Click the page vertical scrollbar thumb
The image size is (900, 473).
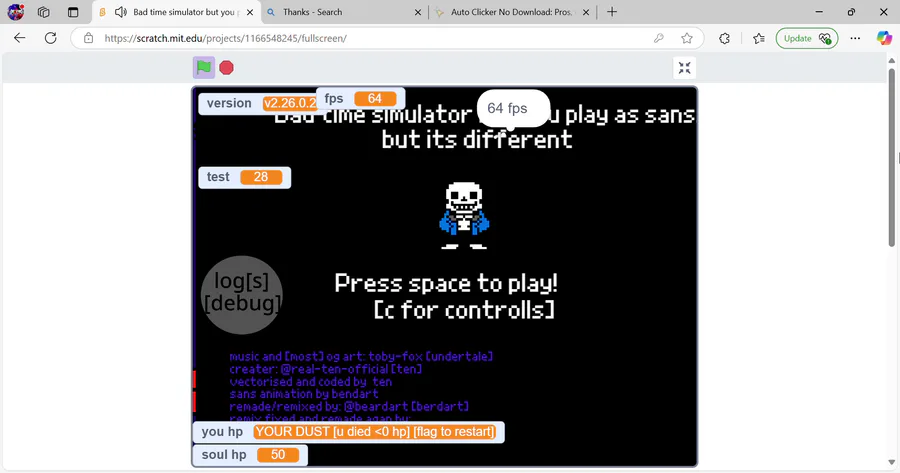(891, 157)
